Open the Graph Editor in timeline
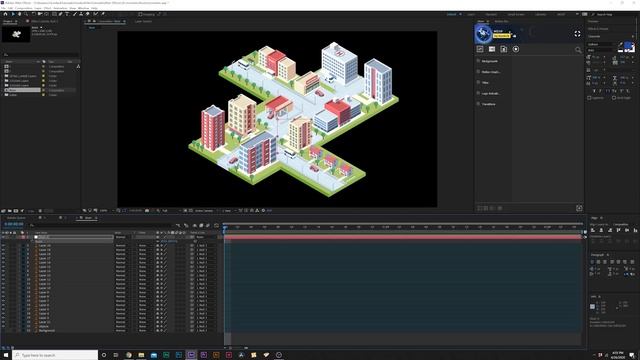Viewport: 640px width, 360px height. 216,225
